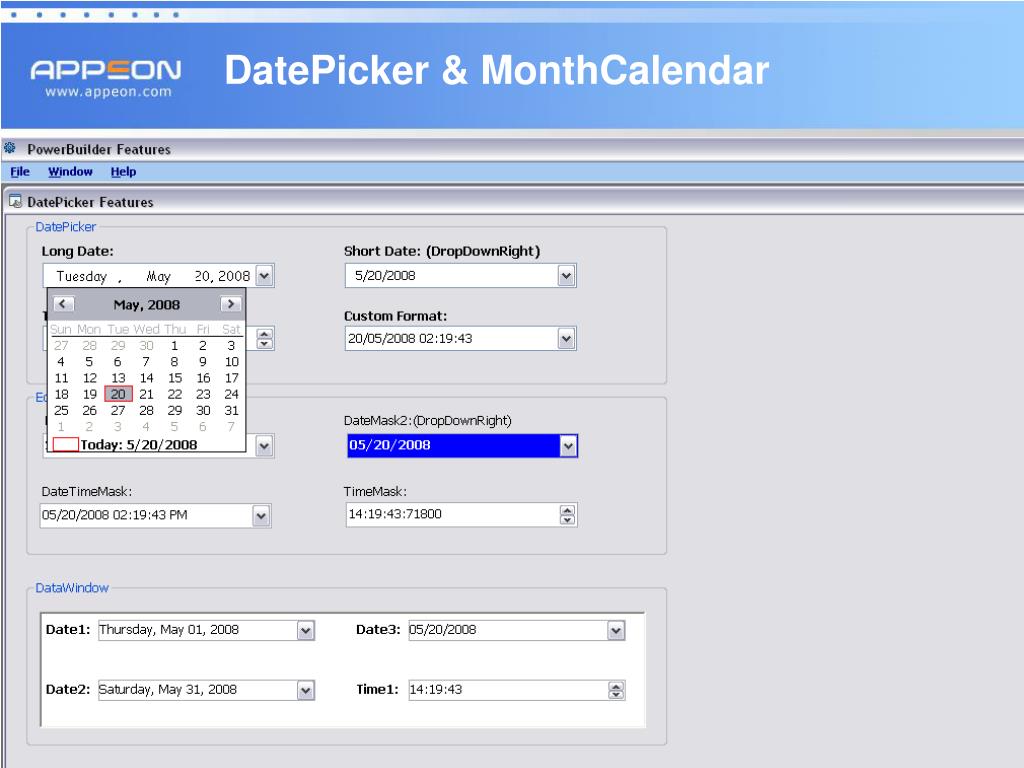The height and width of the screenshot is (768, 1024).
Task: Go to next month in calendar
Action: [231, 304]
